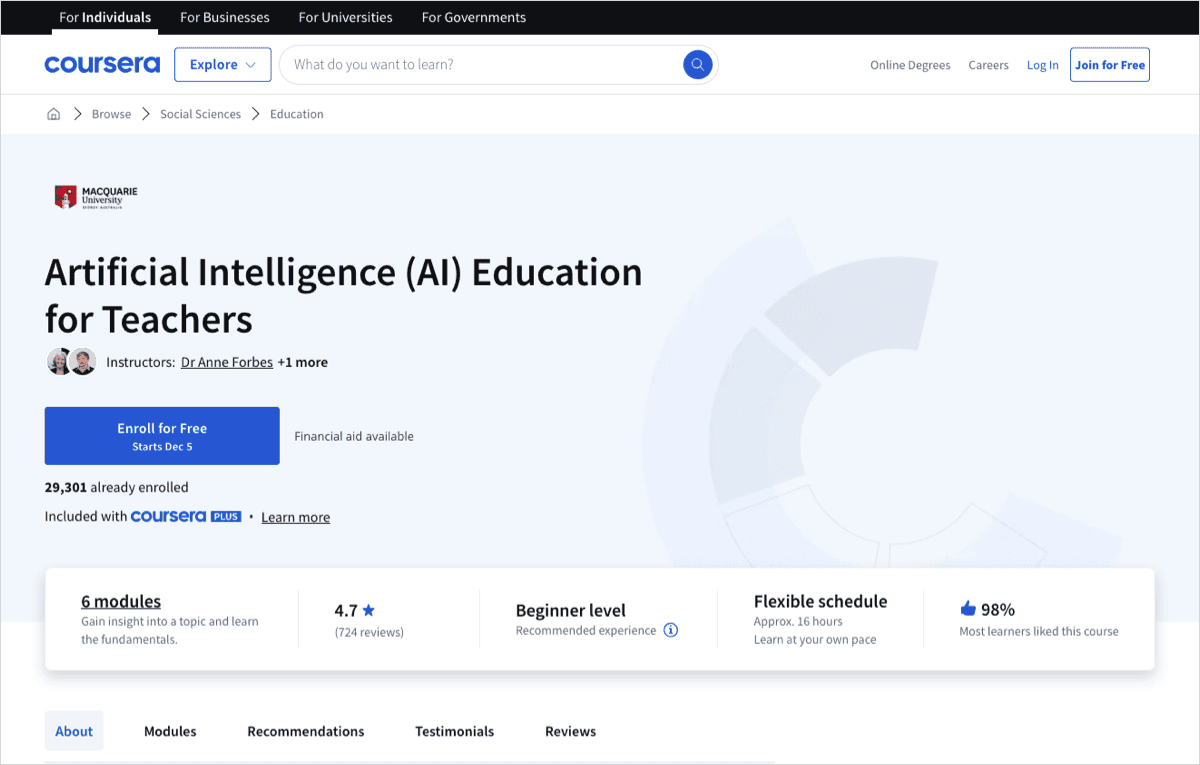The width and height of the screenshot is (1200, 765).
Task: Switch to the Modules tab
Action: tap(170, 731)
